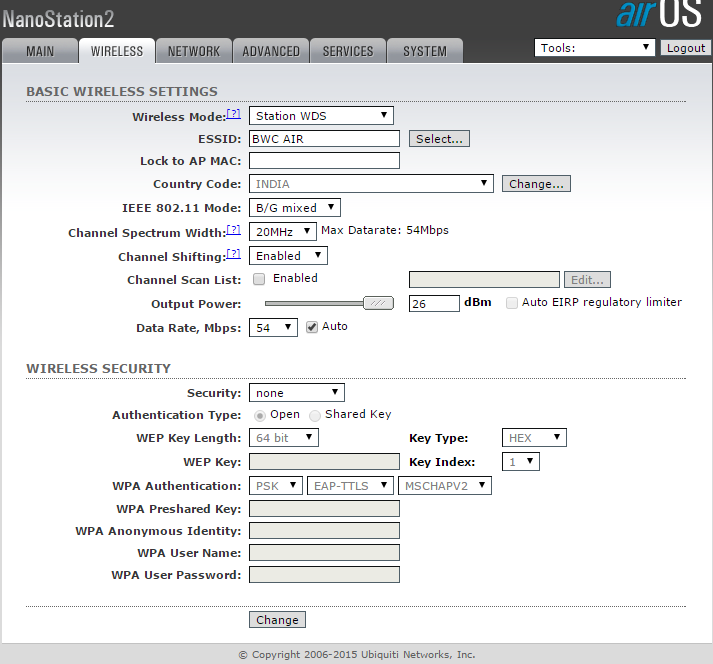The width and height of the screenshot is (713, 664).
Task: Click the NanoStation2 title text
Action: tap(58, 19)
